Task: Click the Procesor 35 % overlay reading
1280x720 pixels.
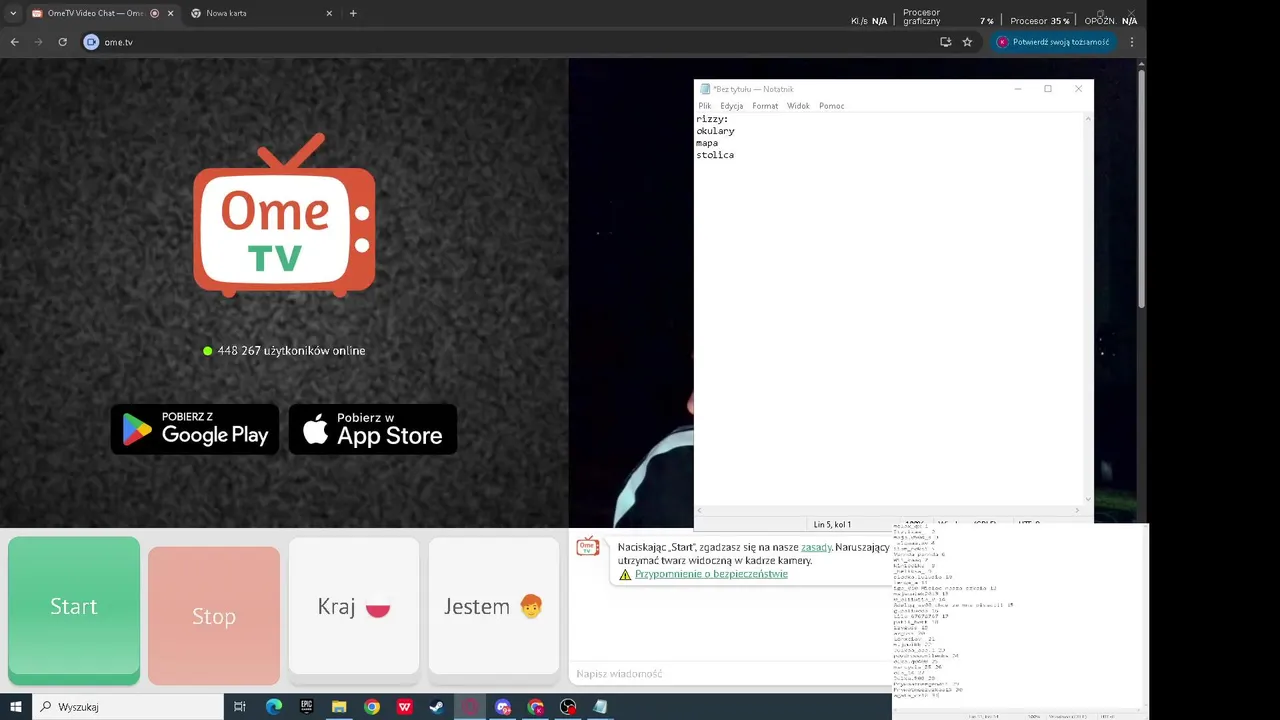Action: [1040, 21]
